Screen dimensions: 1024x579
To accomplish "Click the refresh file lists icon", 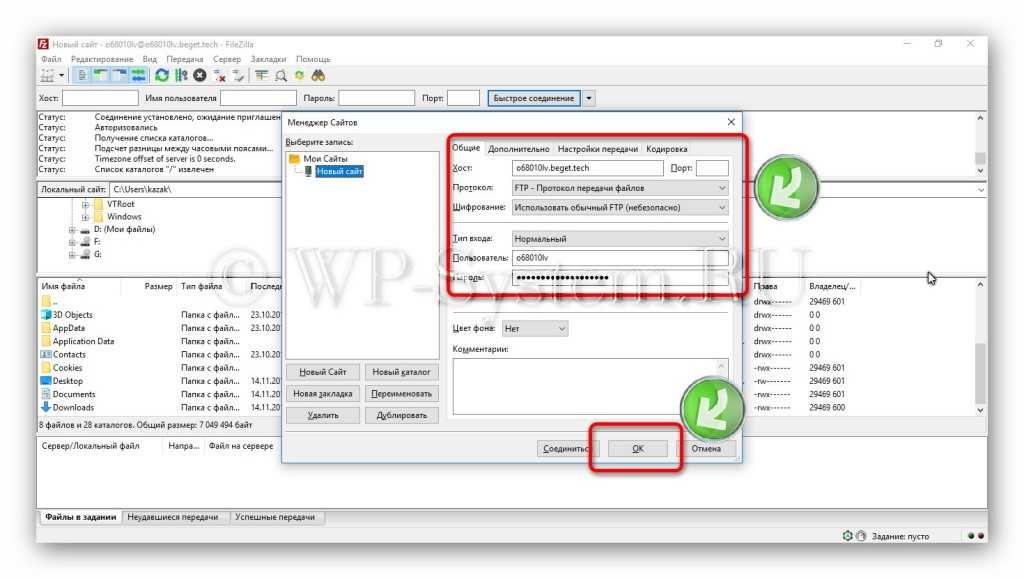I will tap(161, 75).
